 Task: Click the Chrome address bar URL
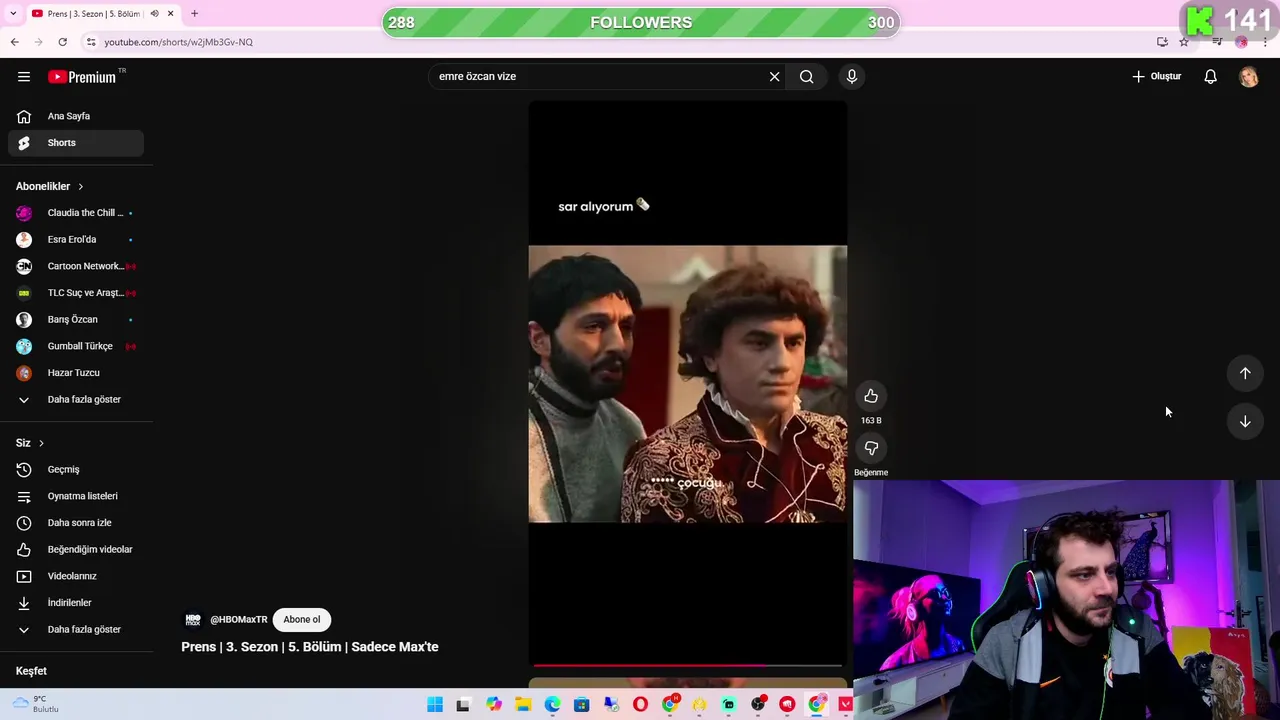[x=178, y=42]
